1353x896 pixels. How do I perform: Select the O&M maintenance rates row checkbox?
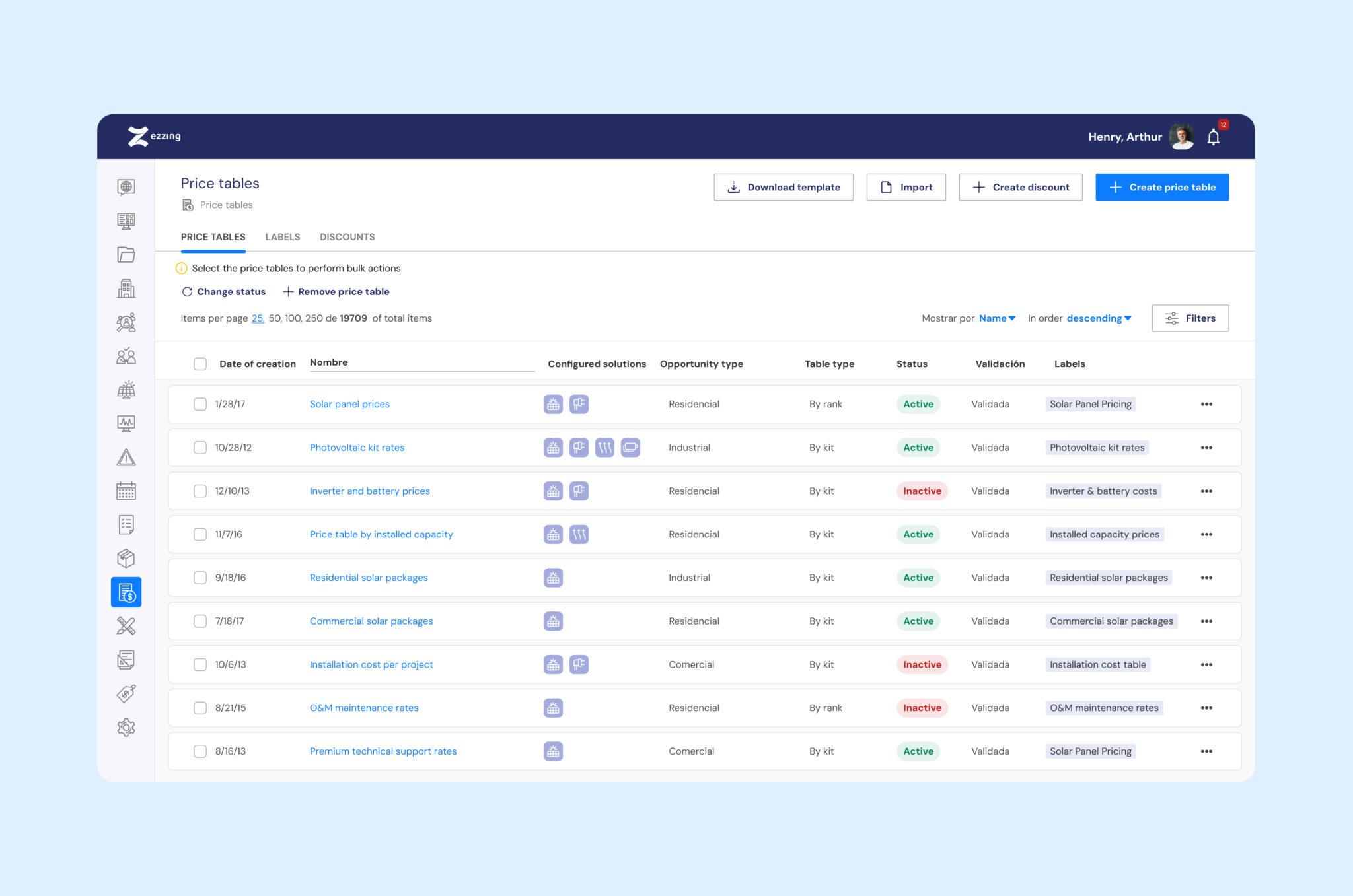pyautogui.click(x=200, y=708)
